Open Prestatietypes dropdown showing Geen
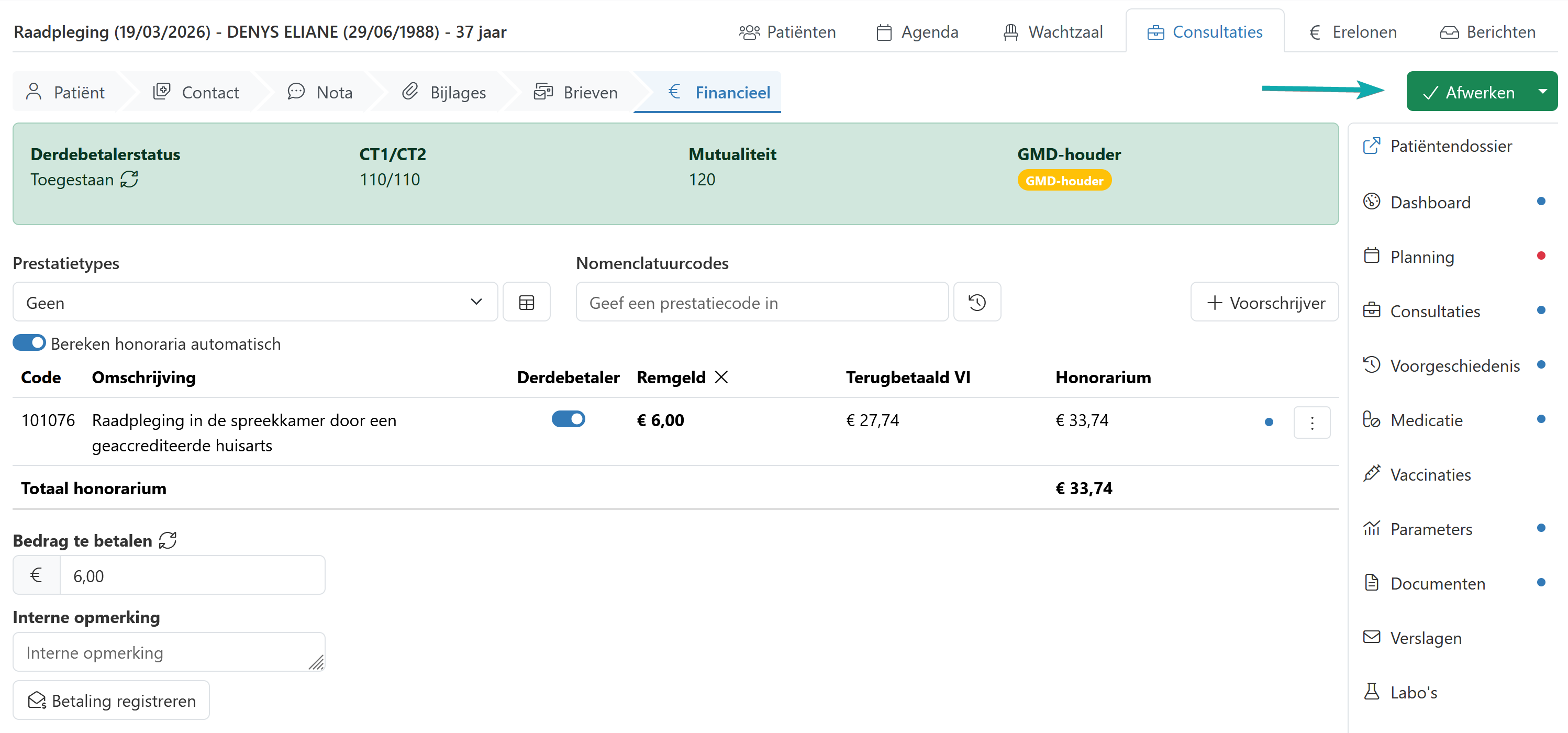The image size is (1568, 733). point(254,303)
